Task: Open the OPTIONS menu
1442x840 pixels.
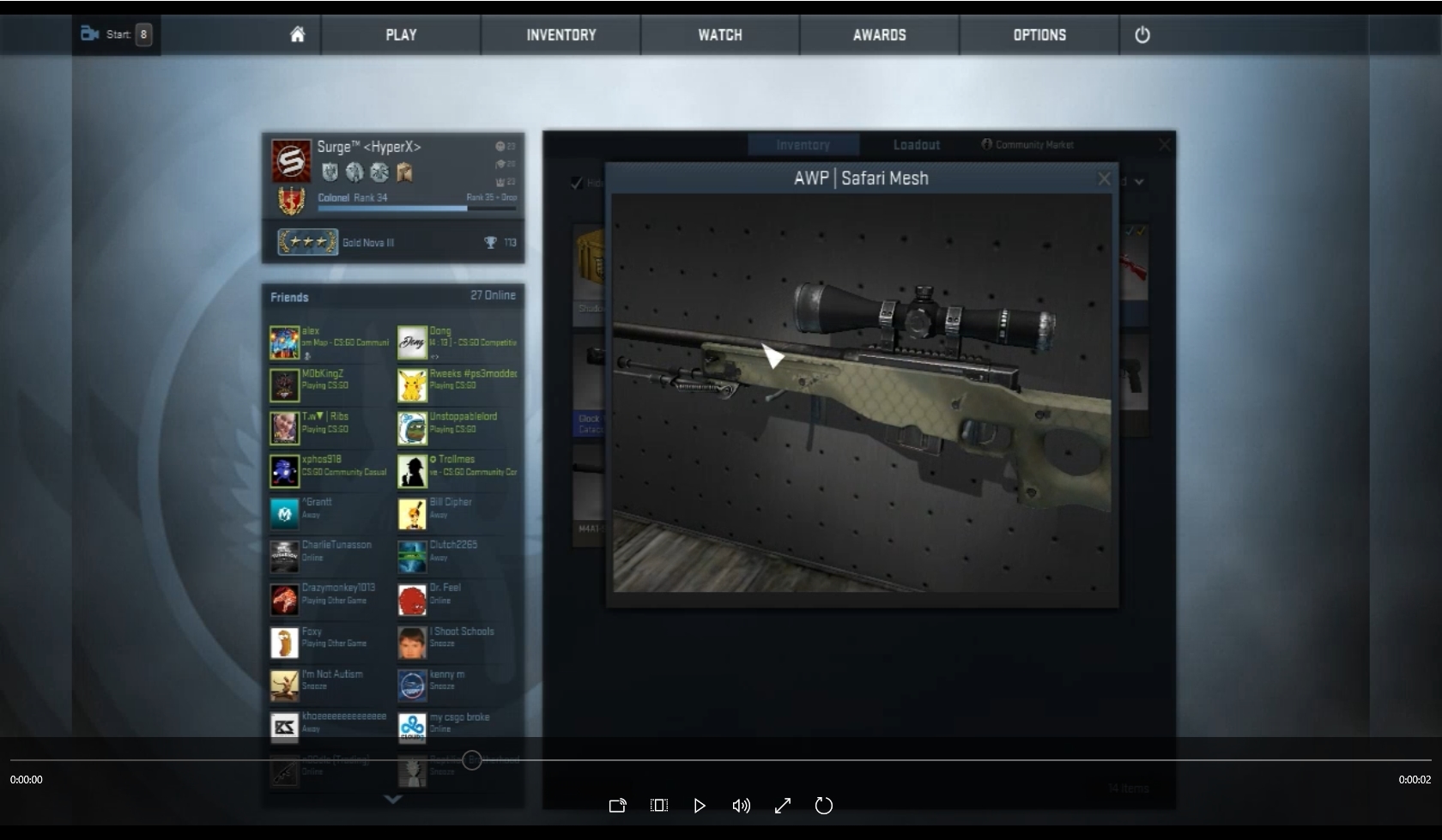Action: point(1039,35)
